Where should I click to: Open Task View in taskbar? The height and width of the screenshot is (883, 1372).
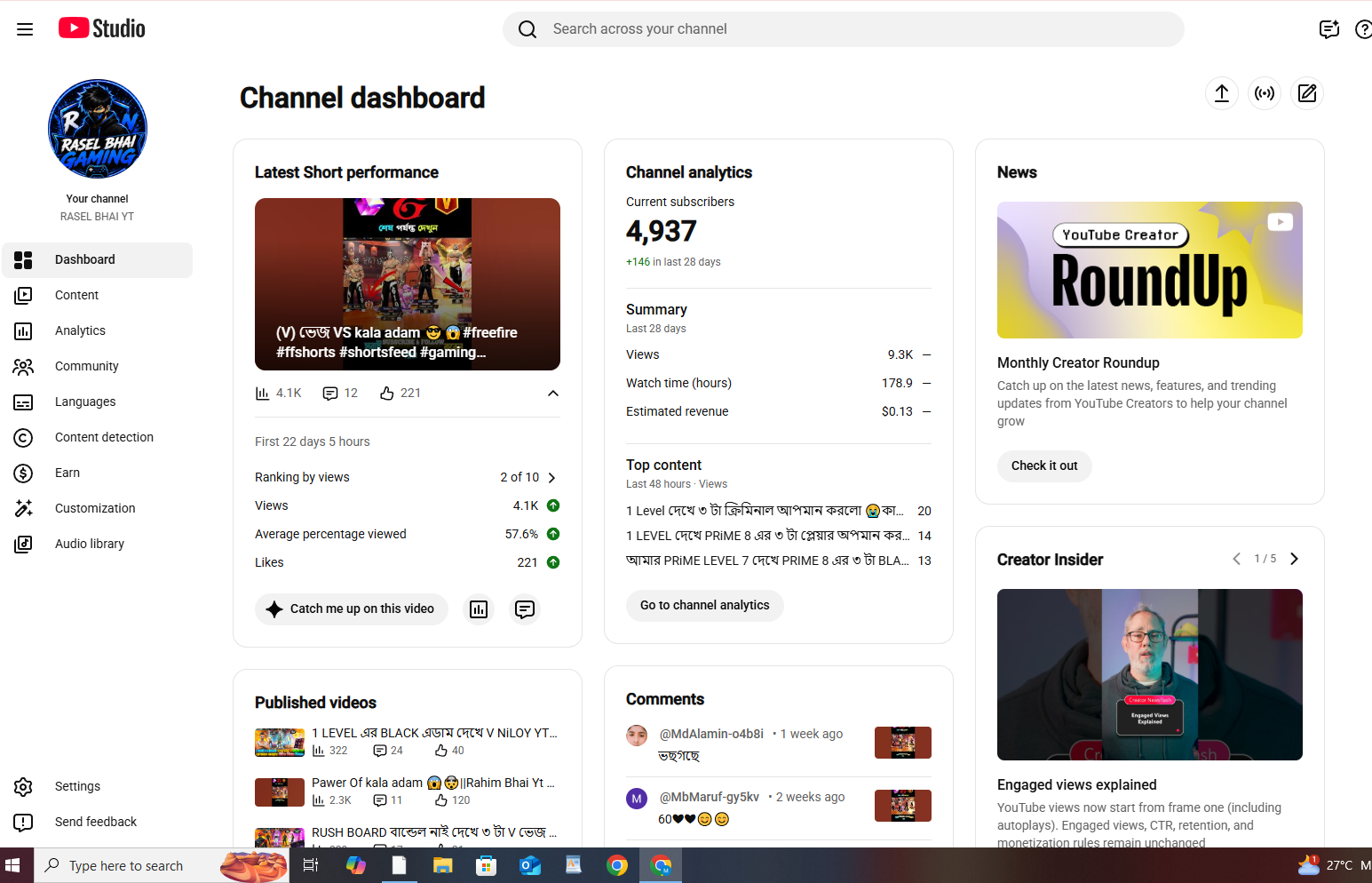click(311, 865)
